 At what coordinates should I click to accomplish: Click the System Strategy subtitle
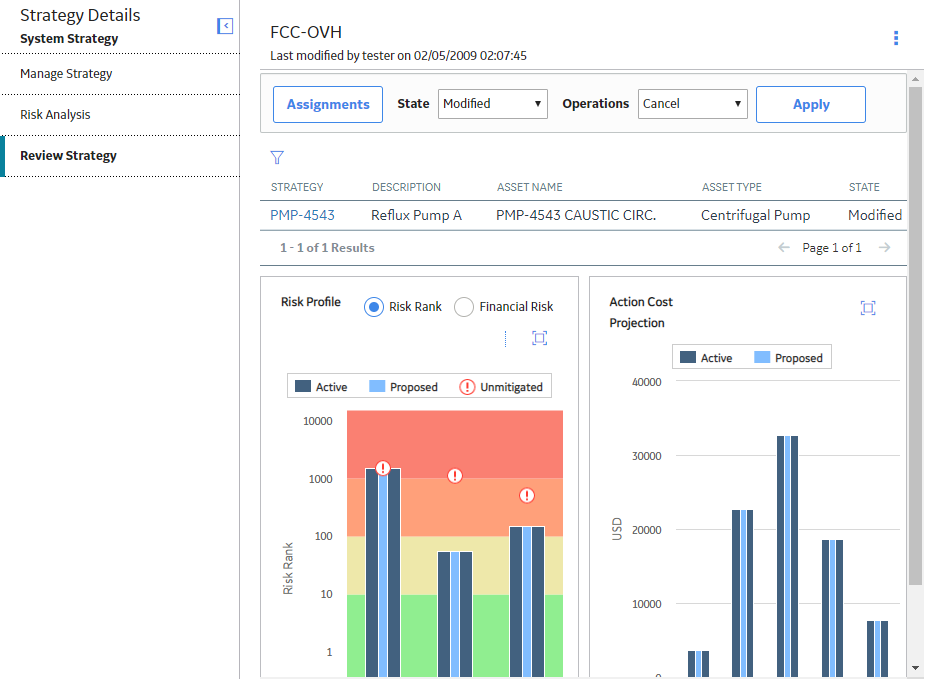pyautogui.click(x=69, y=39)
